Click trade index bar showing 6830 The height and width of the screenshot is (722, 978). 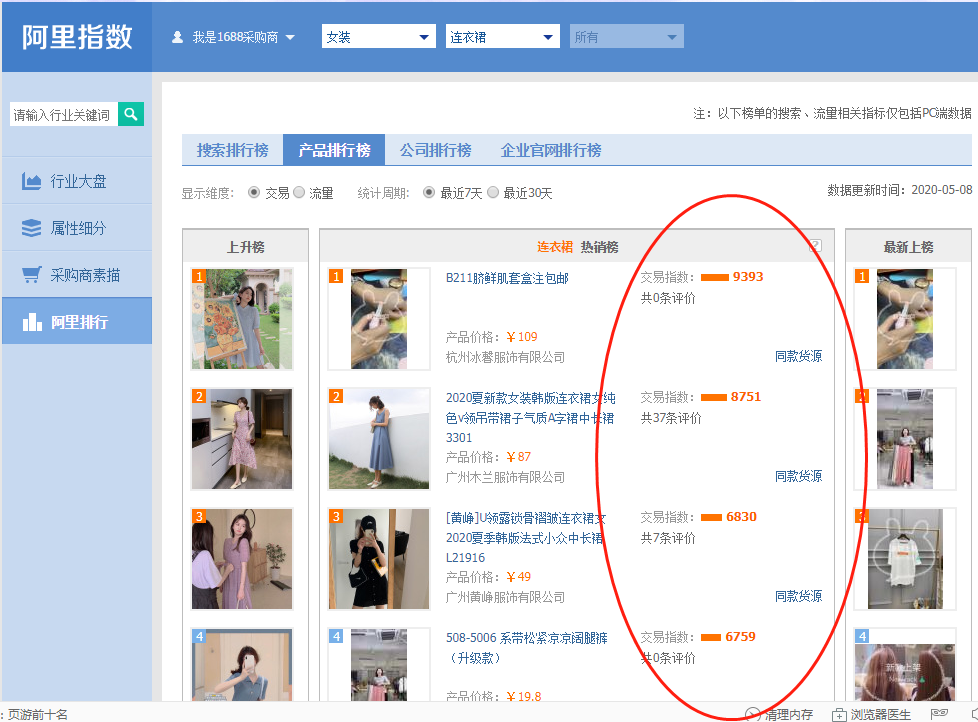click(x=712, y=517)
